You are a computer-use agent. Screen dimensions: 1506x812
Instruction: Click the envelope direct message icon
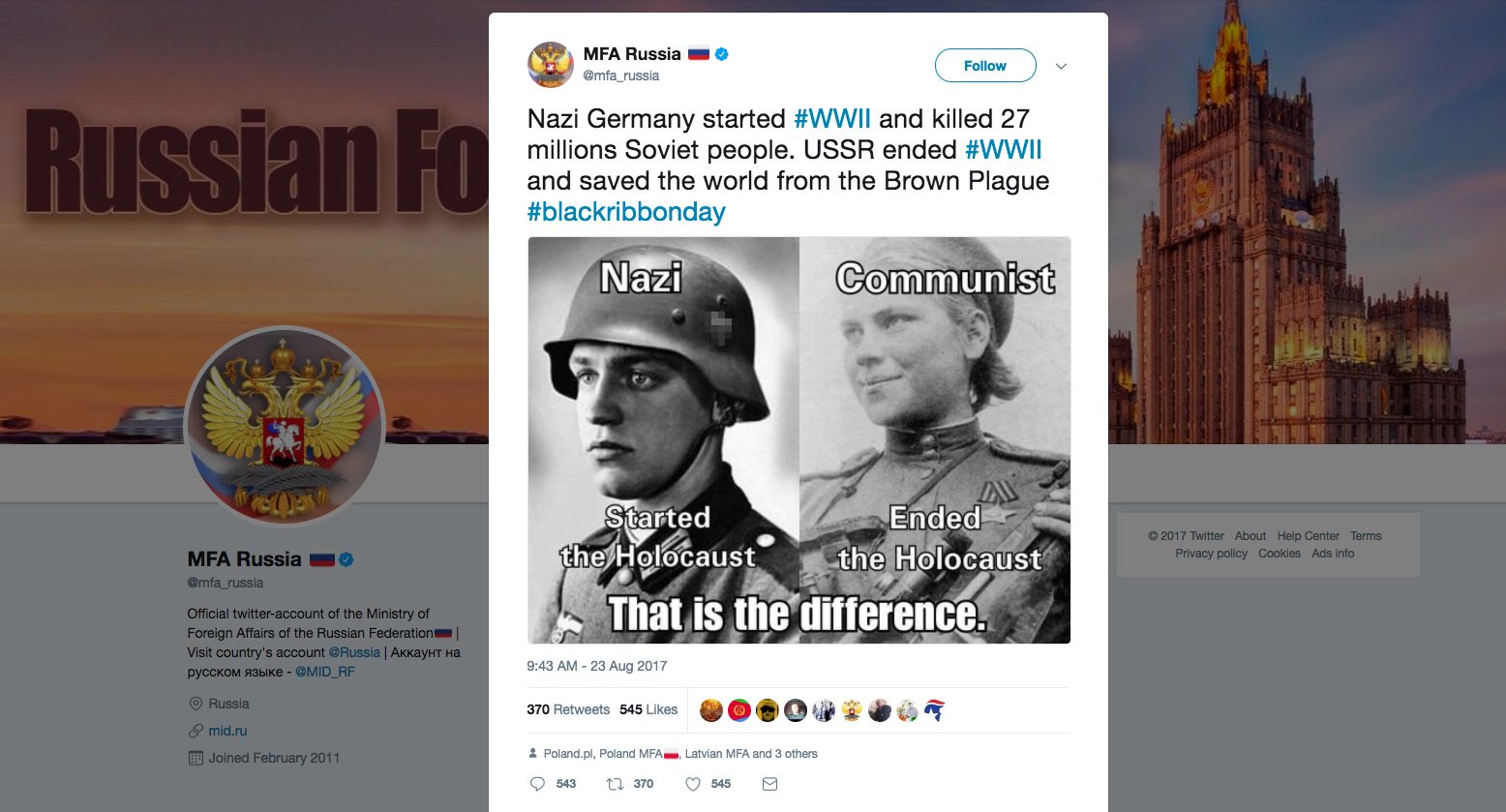[x=769, y=784]
